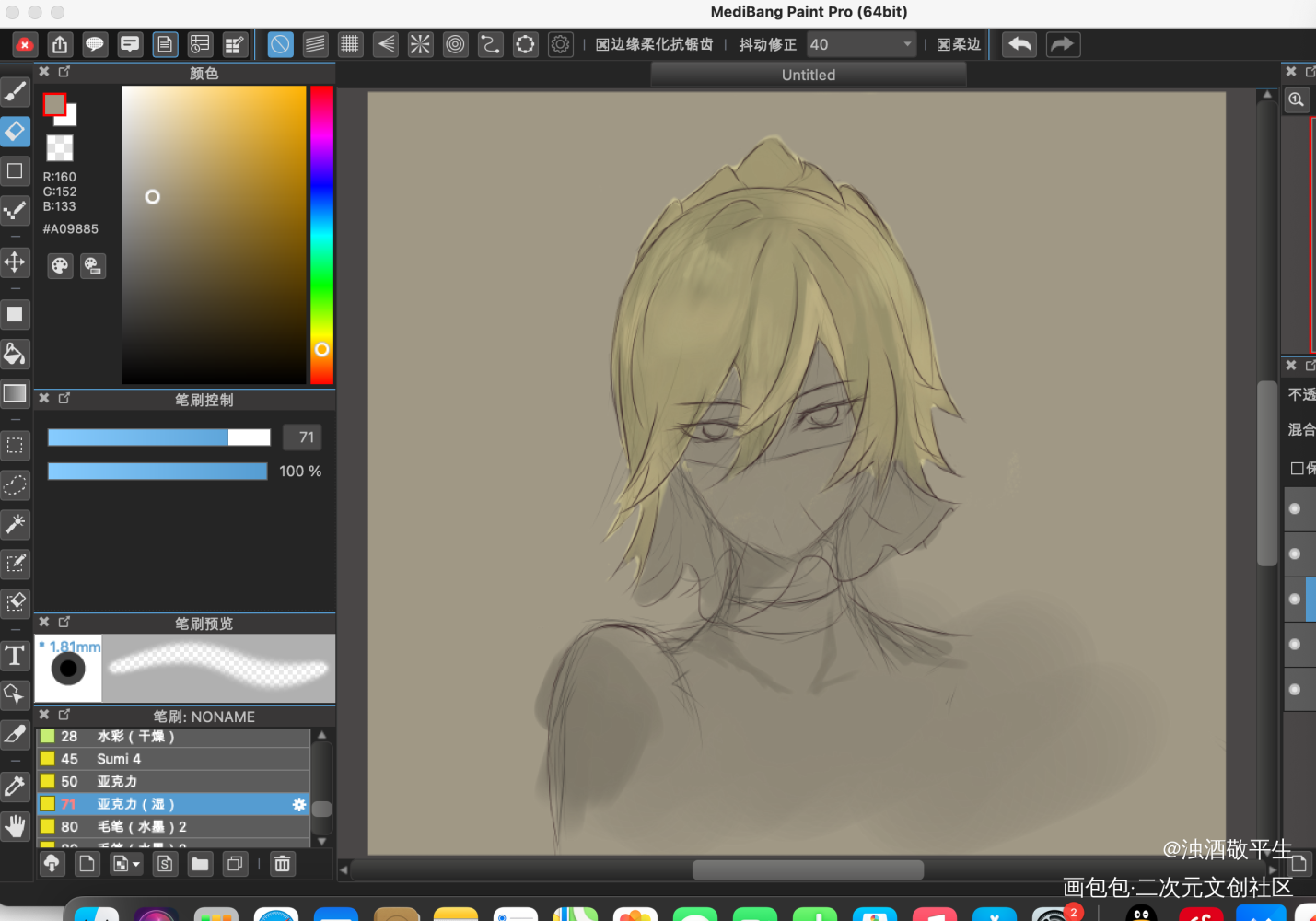Open the 抖动修正 dropdown showing 40
The width and height of the screenshot is (1316, 921).
click(862, 44)
